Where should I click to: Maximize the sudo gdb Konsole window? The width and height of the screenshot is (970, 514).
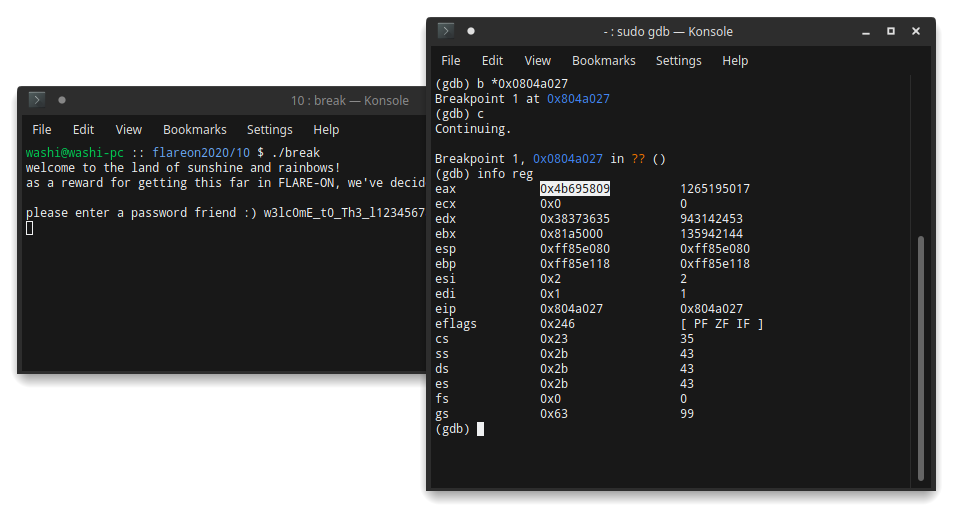point(891,31)
